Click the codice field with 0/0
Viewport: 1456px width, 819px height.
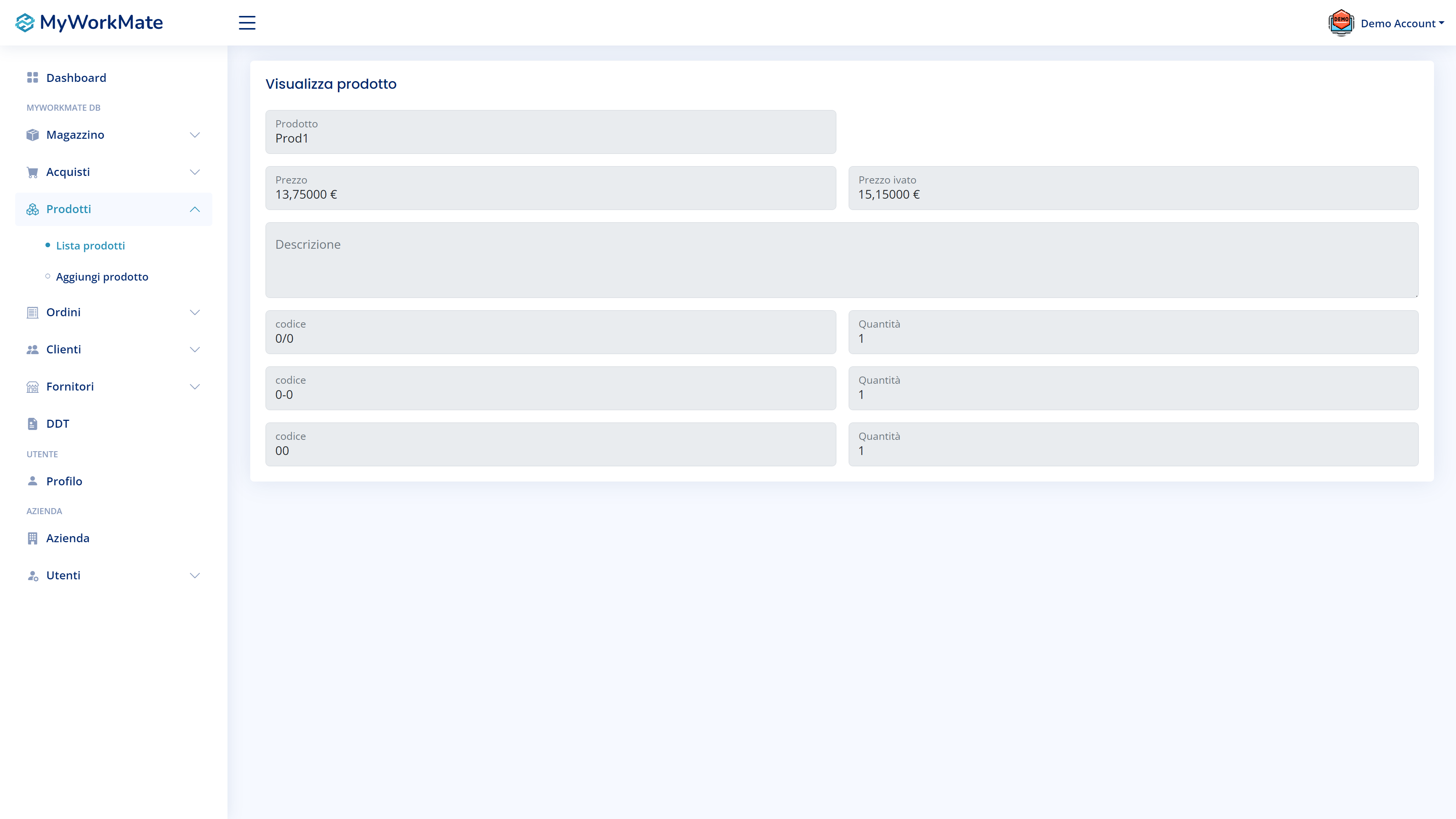pyautogui.click(x=551, y=333)
